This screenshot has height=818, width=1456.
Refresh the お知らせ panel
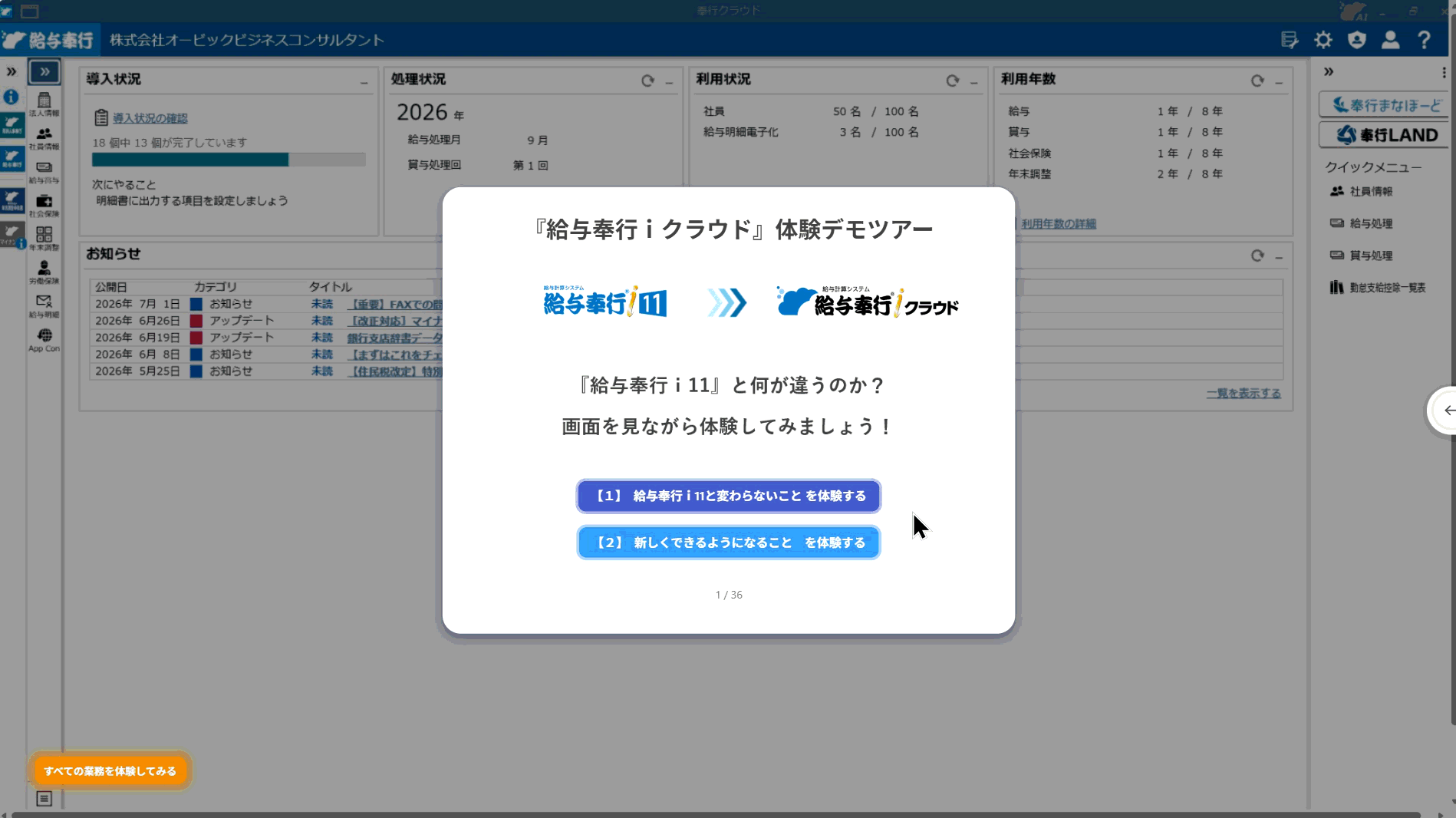point(1257,256)
